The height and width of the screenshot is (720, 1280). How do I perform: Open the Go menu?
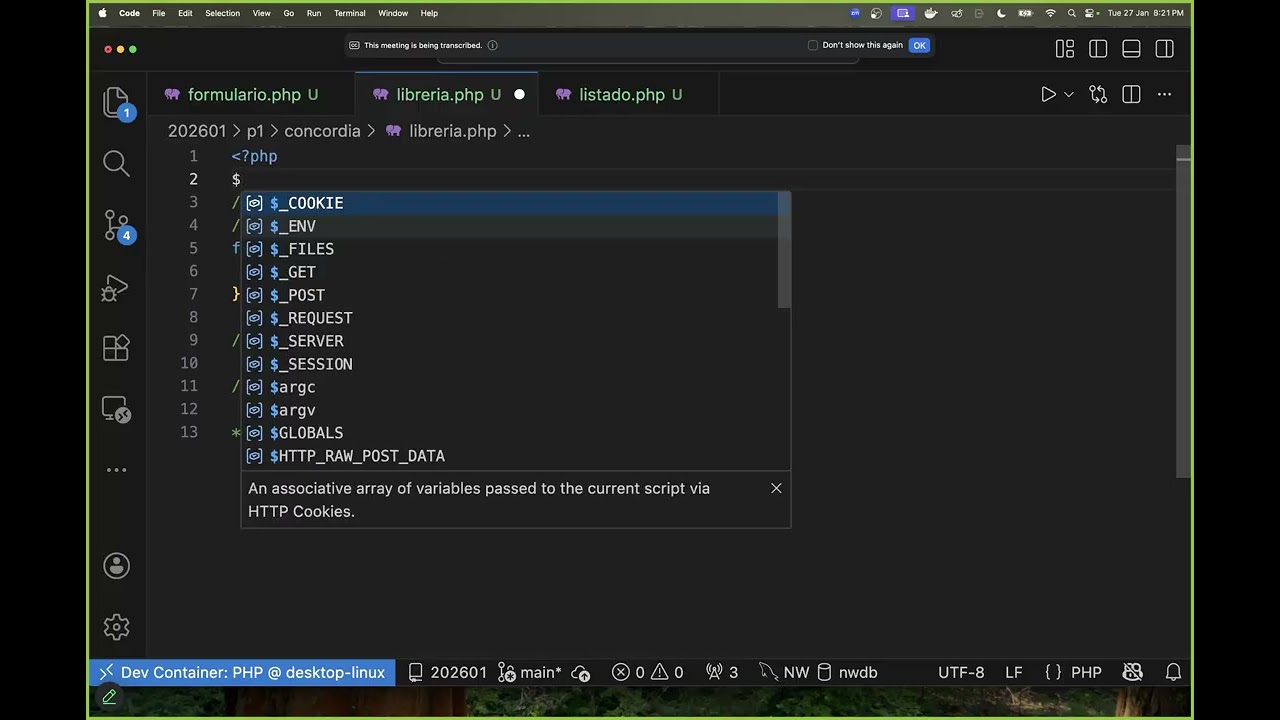tap(288, 13)
